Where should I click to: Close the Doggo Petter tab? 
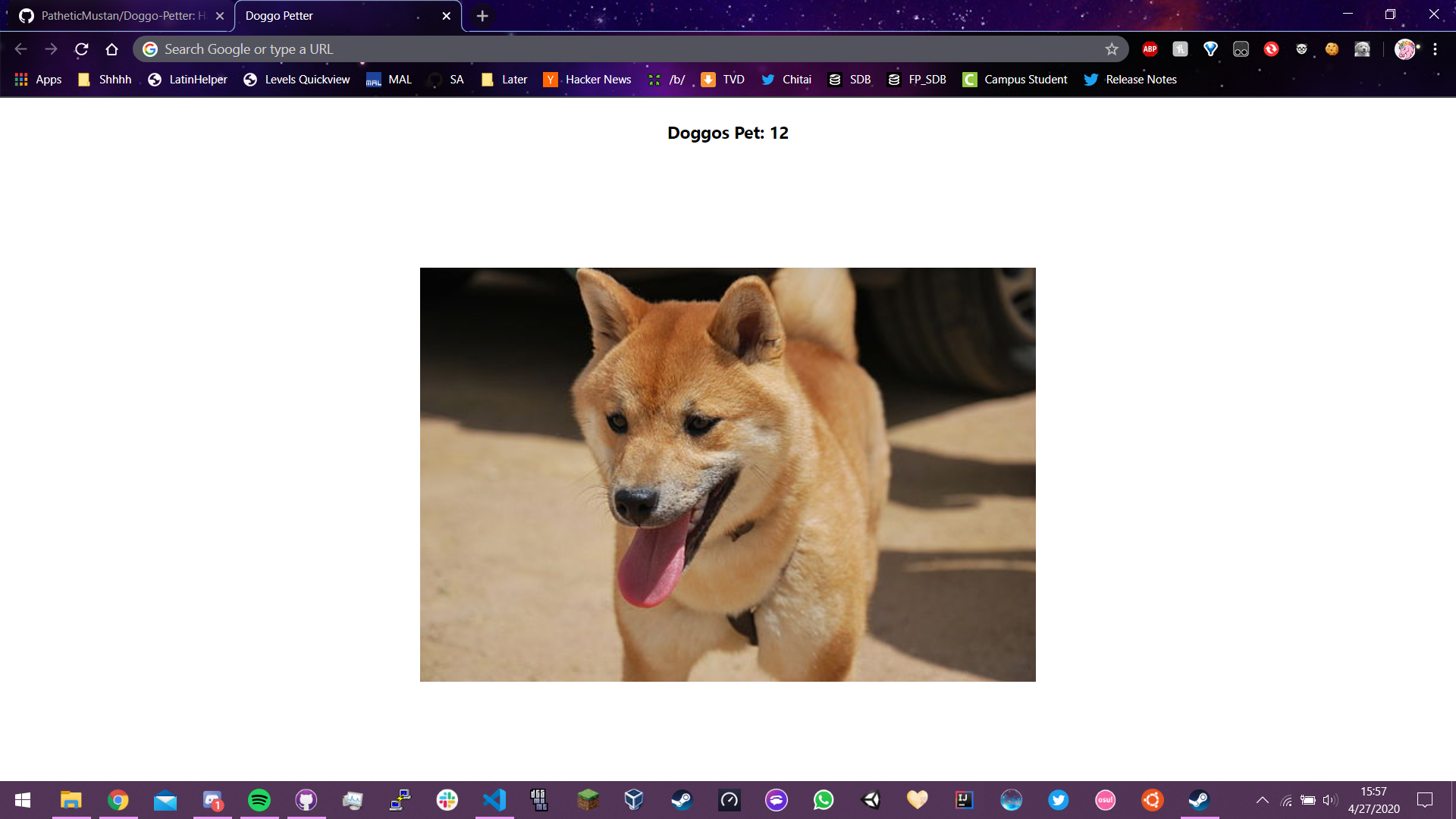click(x=447, y=16)
